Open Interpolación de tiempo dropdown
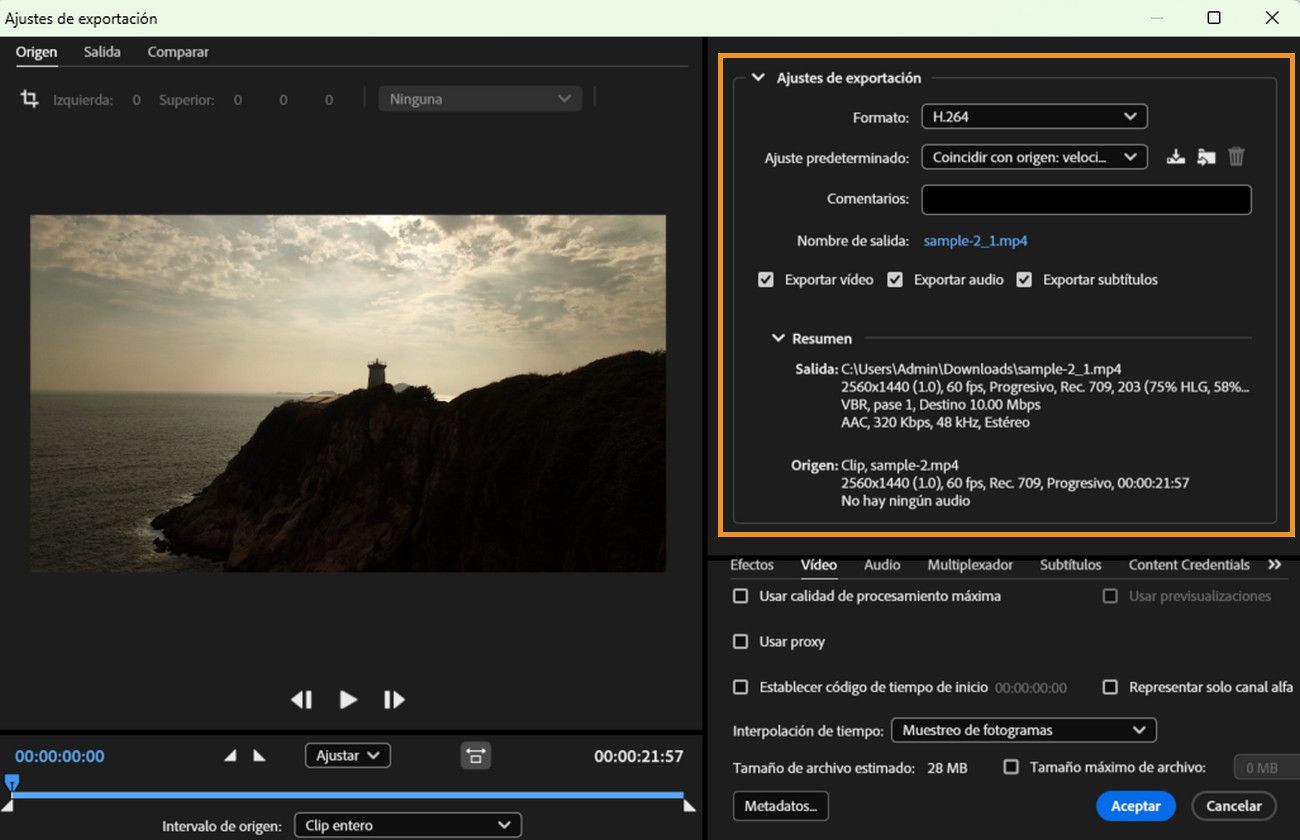Screen dimensions: 1300x840 click(1022, 730)
